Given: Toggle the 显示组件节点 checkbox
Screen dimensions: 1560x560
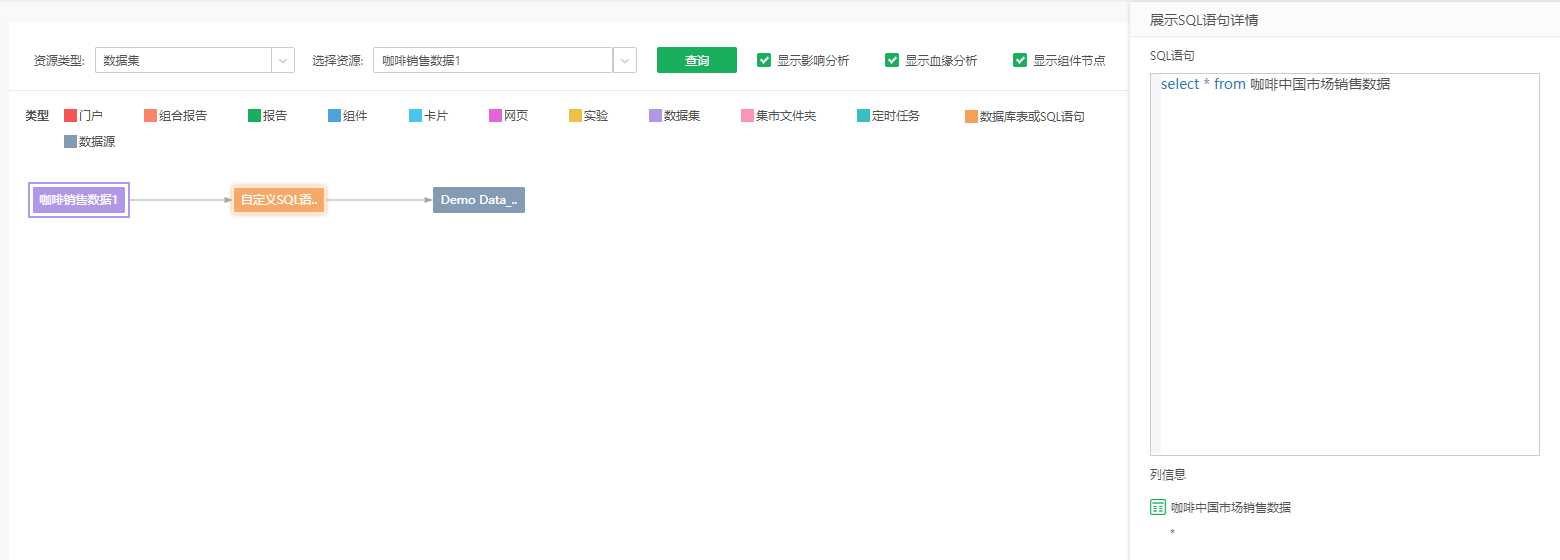Looking at the screenshot, I should coord(1020,60).
